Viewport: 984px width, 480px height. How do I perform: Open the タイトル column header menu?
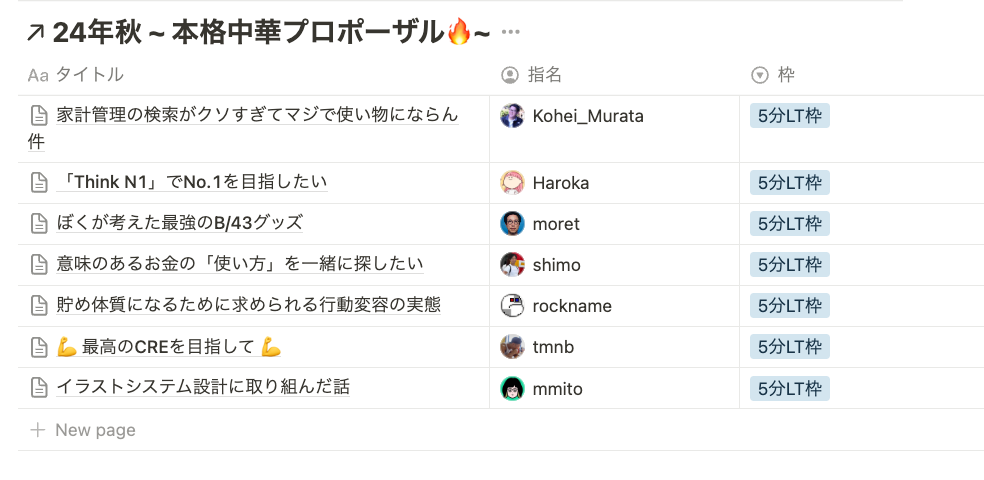click(88, 75)
